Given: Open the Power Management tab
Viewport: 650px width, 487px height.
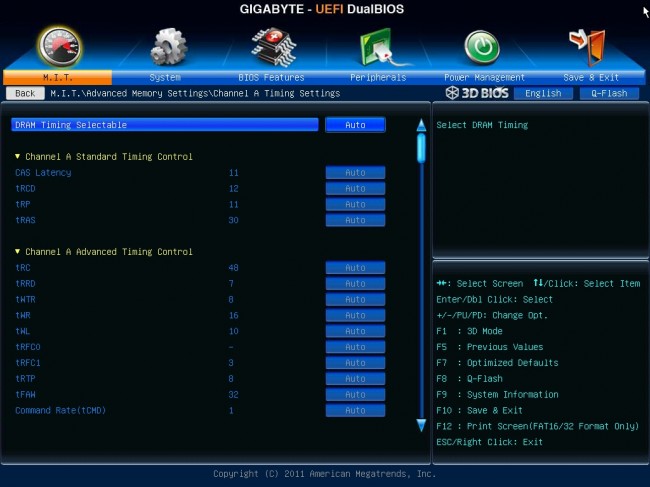Looking at the screenshot, I should [x=484, y=78].
